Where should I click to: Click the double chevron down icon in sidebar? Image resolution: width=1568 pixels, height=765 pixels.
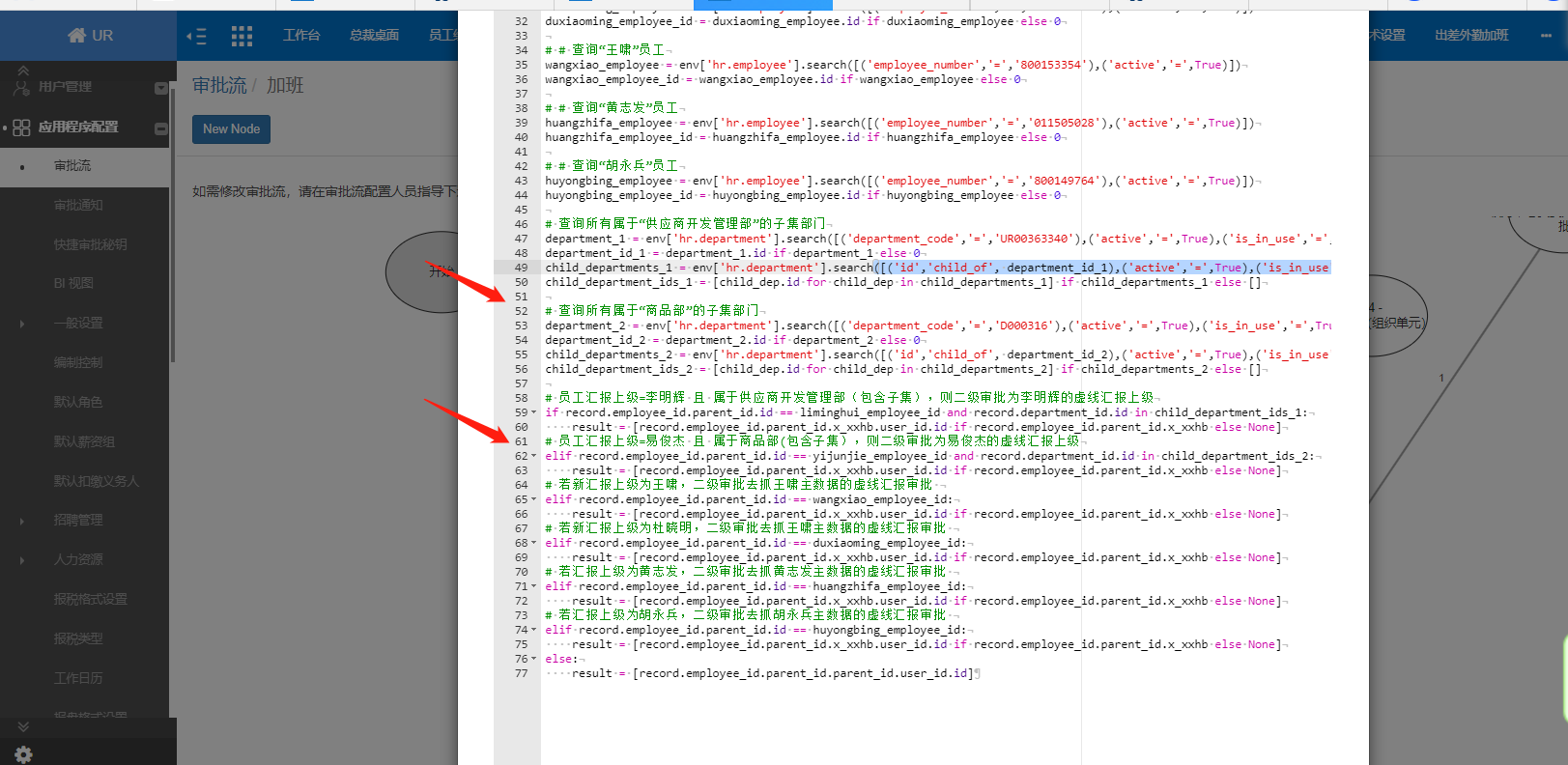pyautogui.click(x=23, y=726)
